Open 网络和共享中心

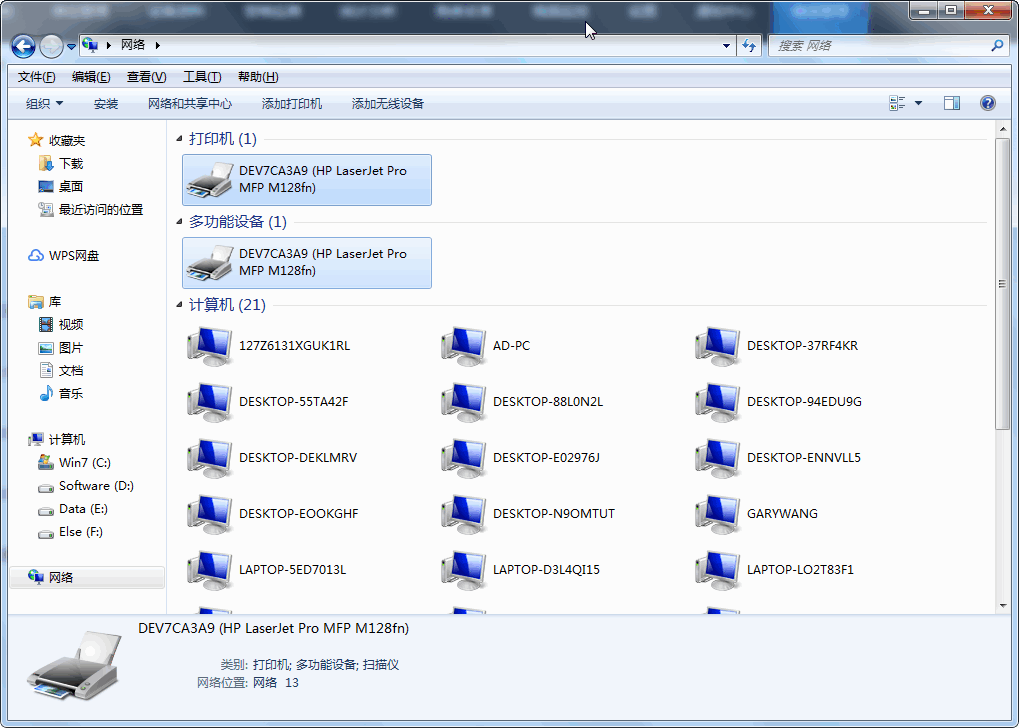[190, 103]
